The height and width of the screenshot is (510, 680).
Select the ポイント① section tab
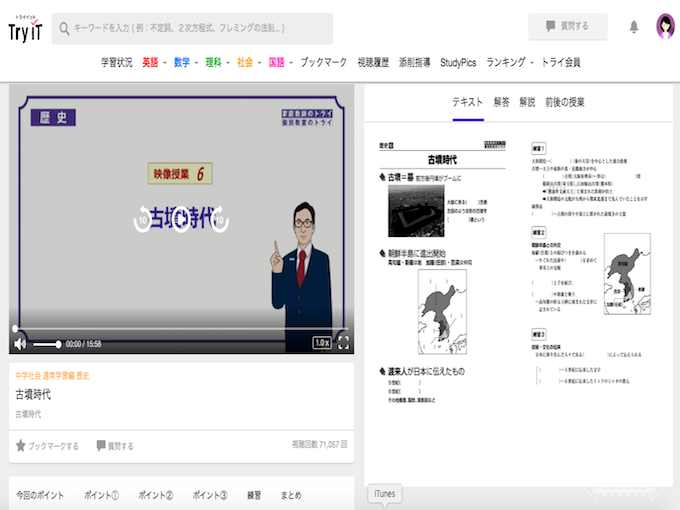(101, 495)
